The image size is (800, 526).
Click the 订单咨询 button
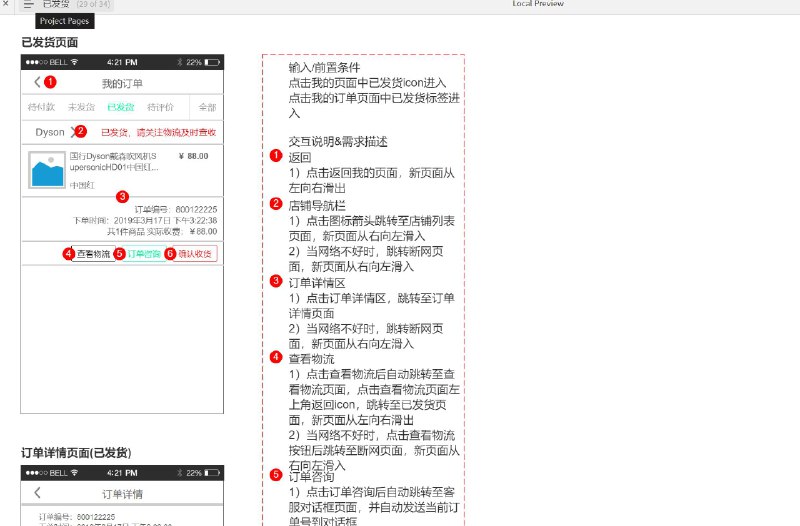coord(144,254)
